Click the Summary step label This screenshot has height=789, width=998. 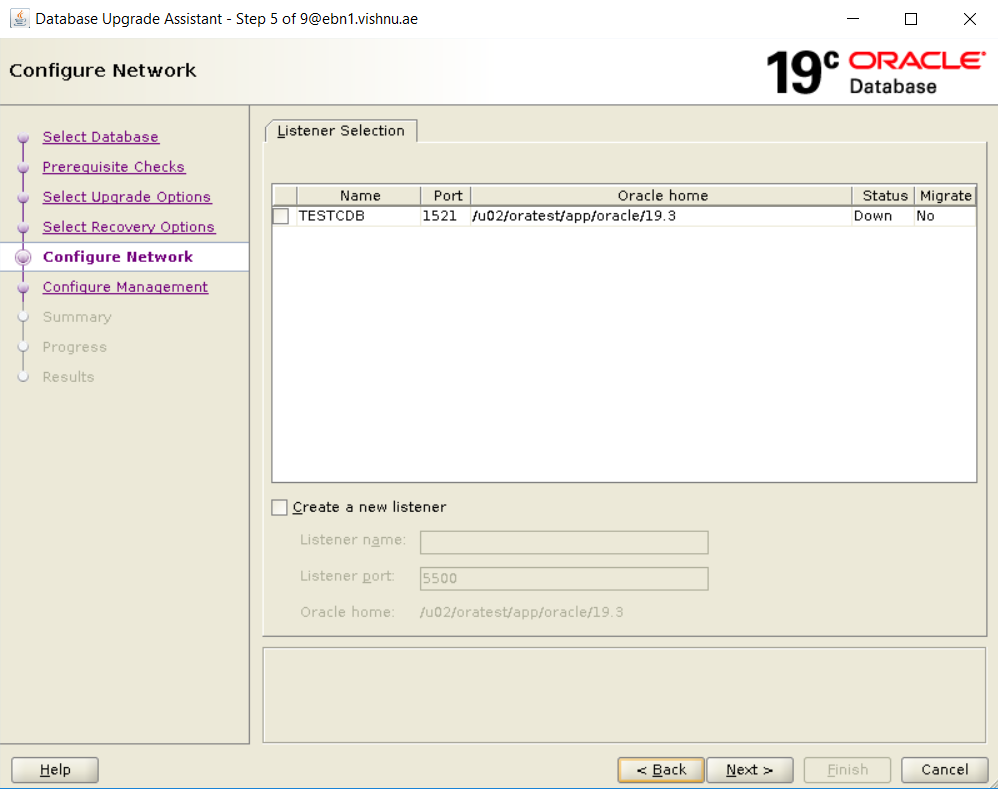pyautogui.click(x=77, y=317)
